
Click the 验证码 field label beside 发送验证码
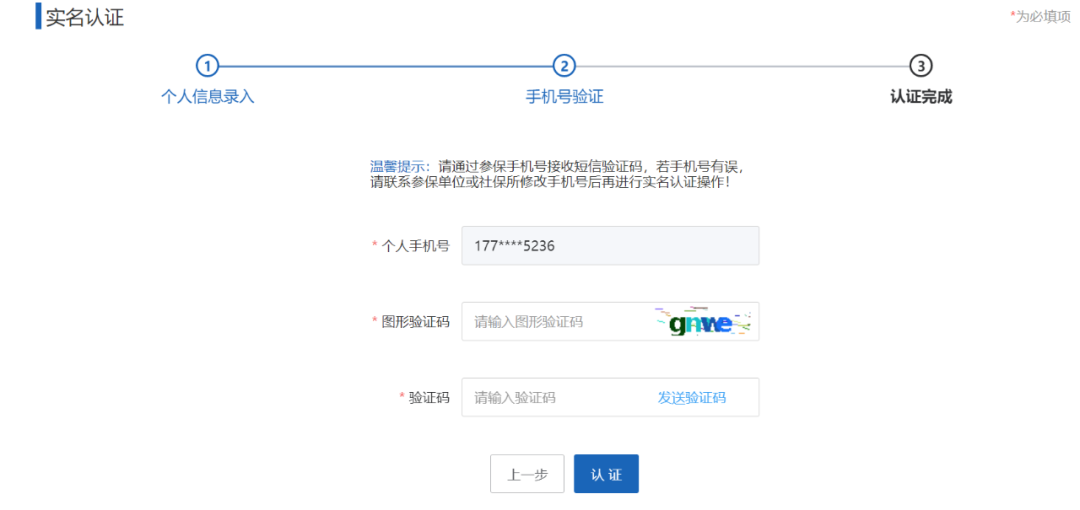(429, 397)
